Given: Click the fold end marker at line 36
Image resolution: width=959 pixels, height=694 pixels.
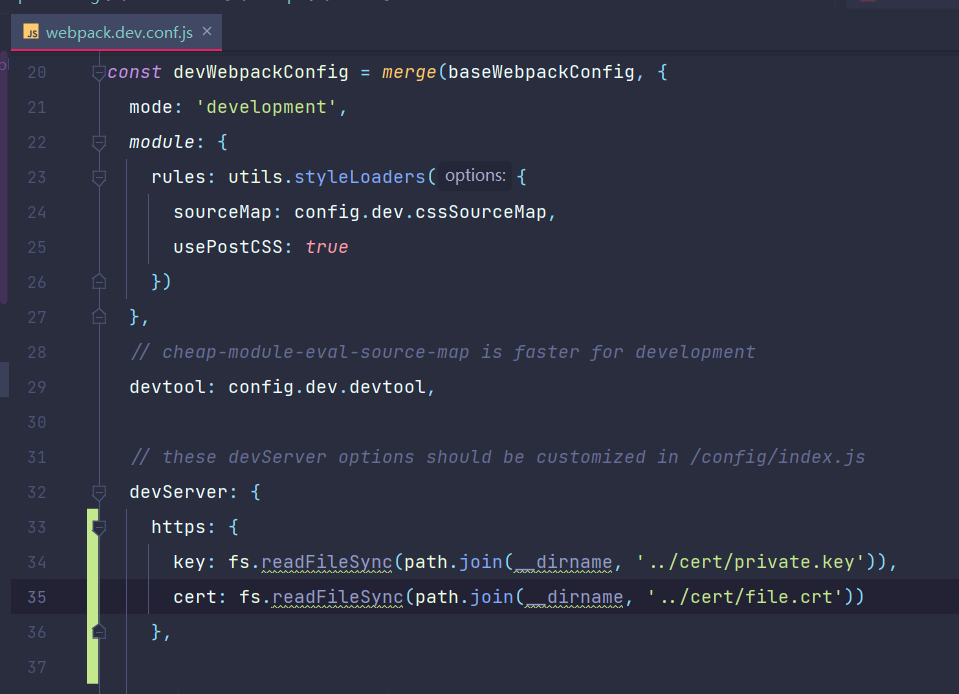Looking at the screenshot, I should pyautogui.click(x=98, y=631).
